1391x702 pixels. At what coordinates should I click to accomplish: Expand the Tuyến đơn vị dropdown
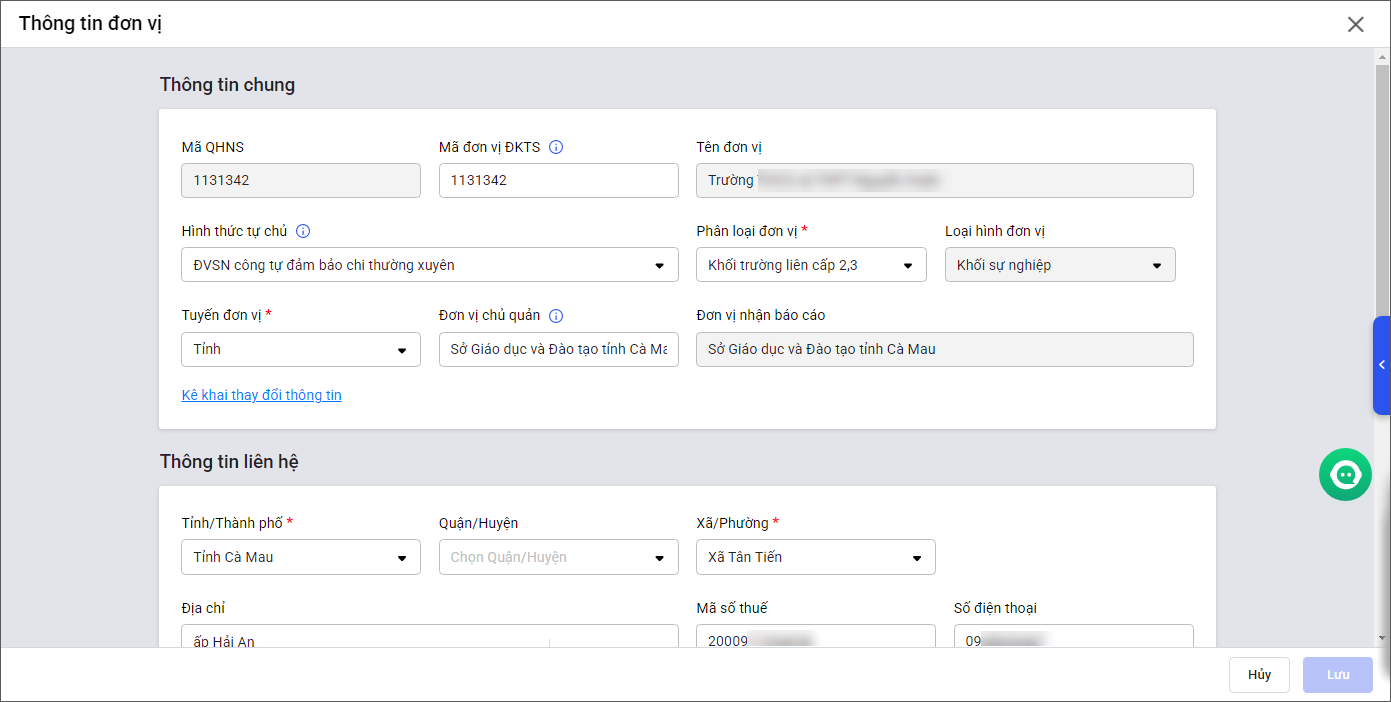pos(300,350)
